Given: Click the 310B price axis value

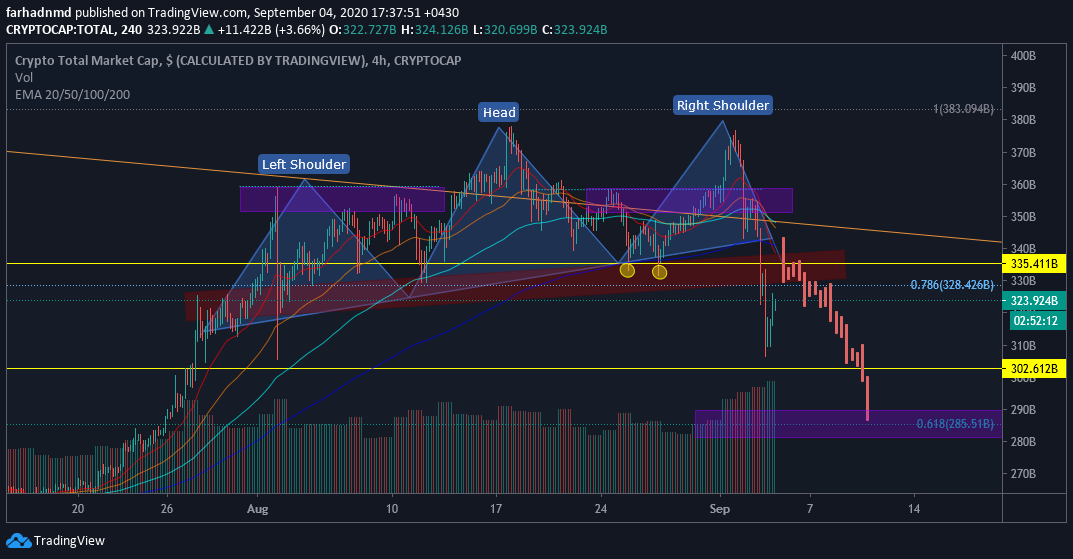Looking at the screenshot, I should click(1023, 346).
